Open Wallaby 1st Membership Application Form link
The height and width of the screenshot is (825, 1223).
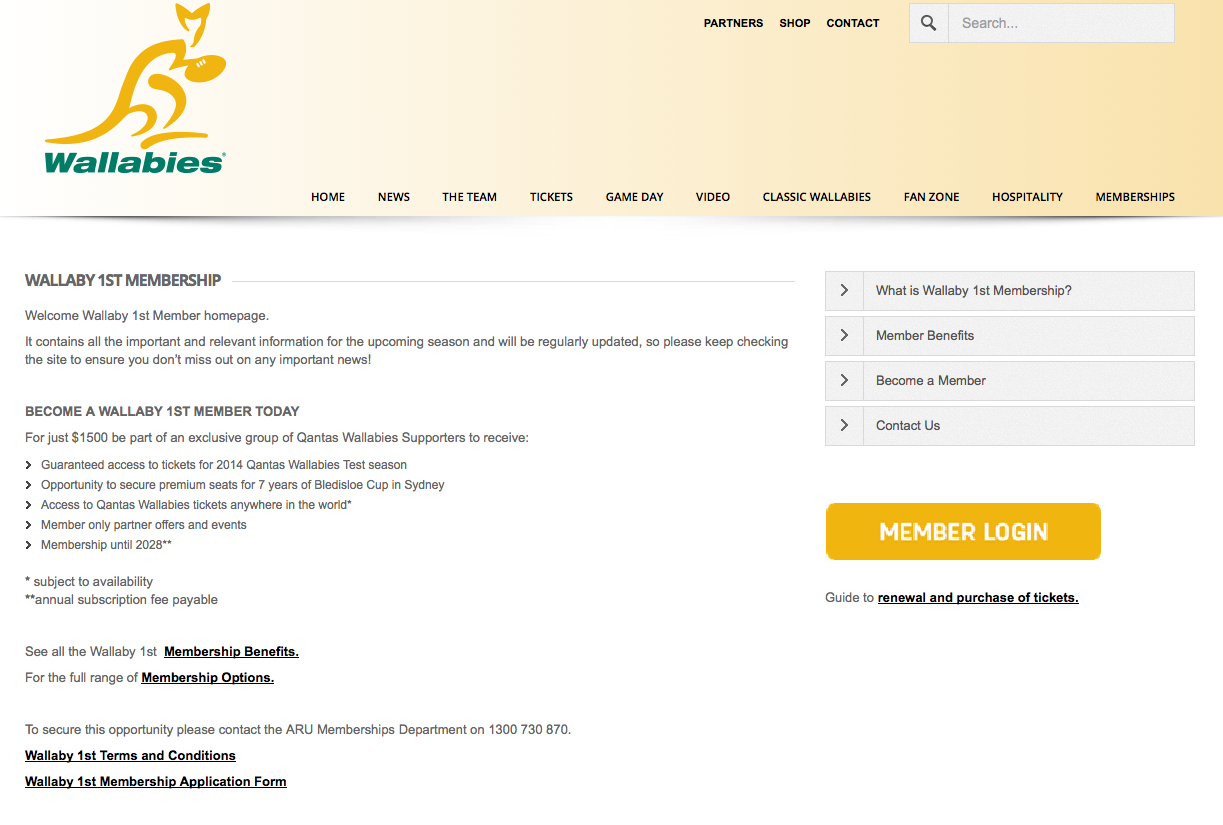[156, 782]
